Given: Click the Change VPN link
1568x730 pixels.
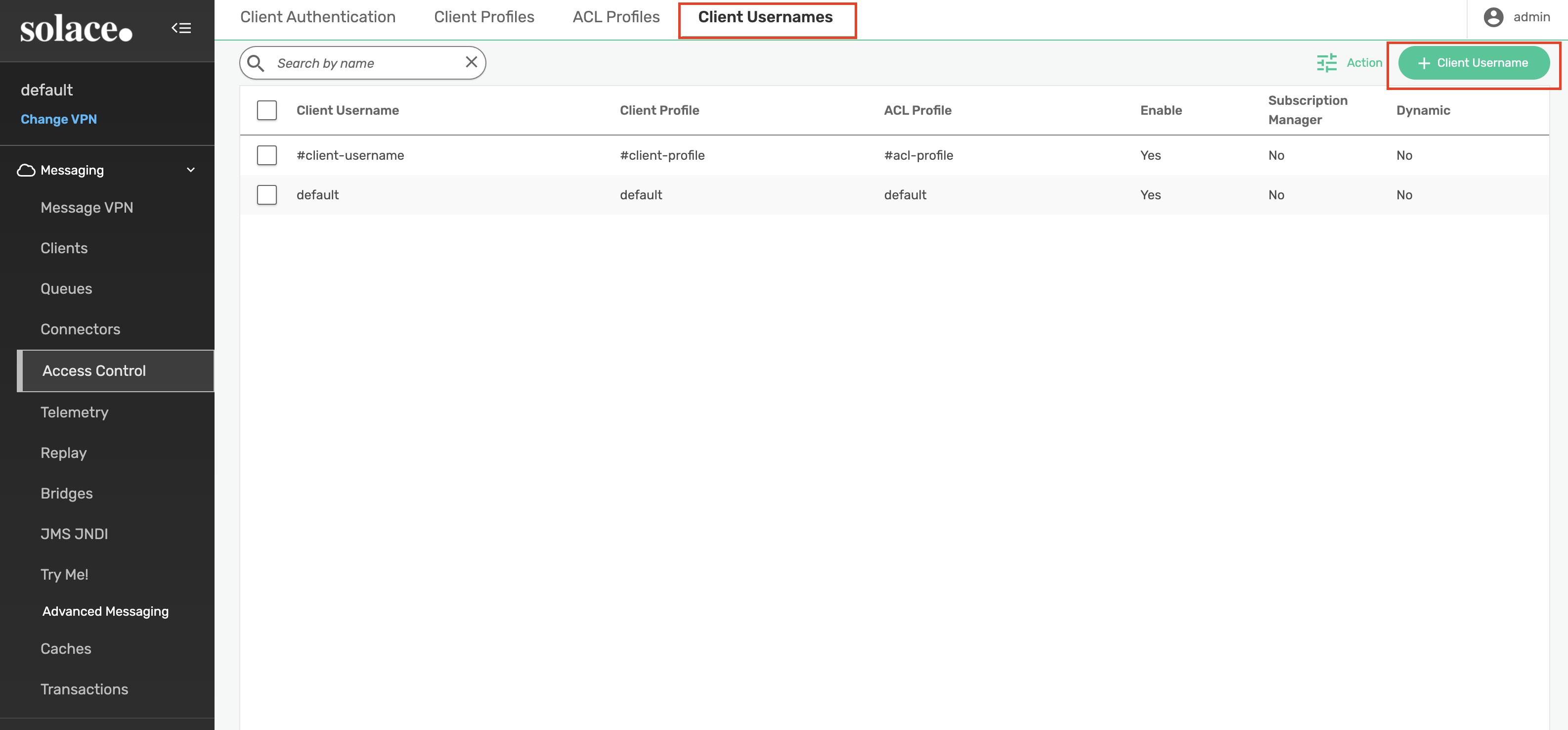Looking at the screenshot, I should (x=58, y=119).
